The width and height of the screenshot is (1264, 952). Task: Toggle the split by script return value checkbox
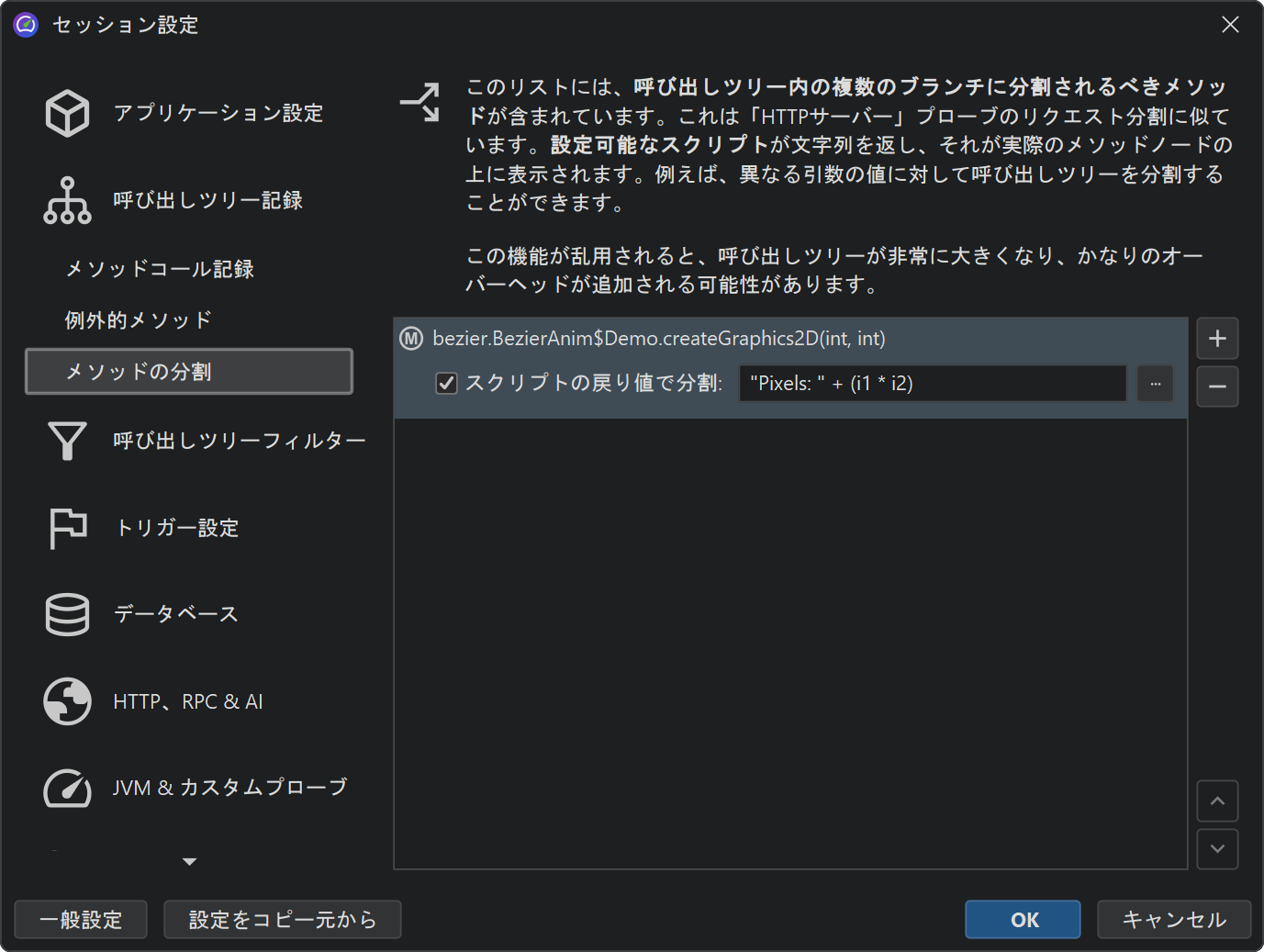(x=447, y=384)
